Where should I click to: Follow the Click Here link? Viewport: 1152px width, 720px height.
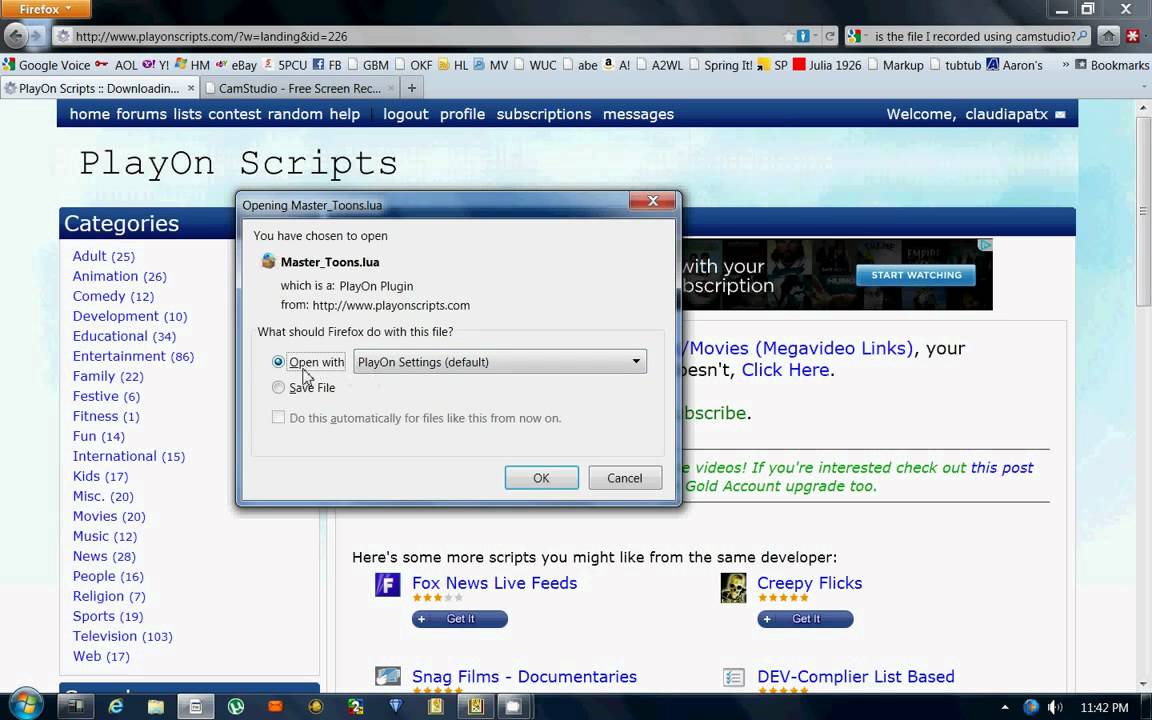pyautogui.click(x=785, y=370)
